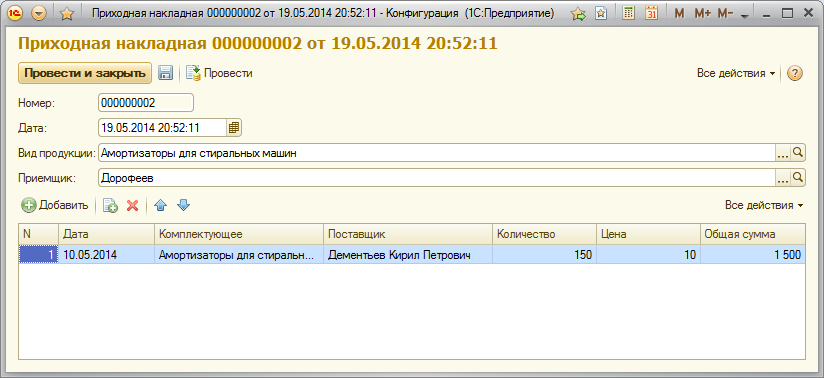Add the document to favorites with the star icon
Screen dimensions: 824x378
(66, 14)
